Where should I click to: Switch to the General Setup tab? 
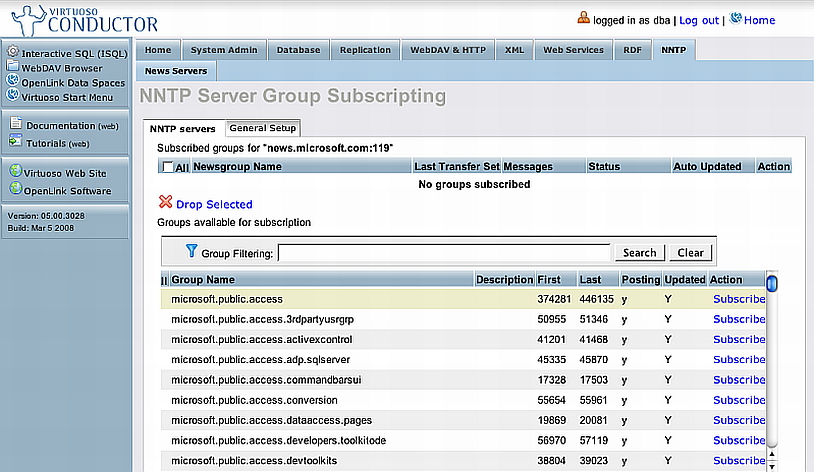(262, 128)
